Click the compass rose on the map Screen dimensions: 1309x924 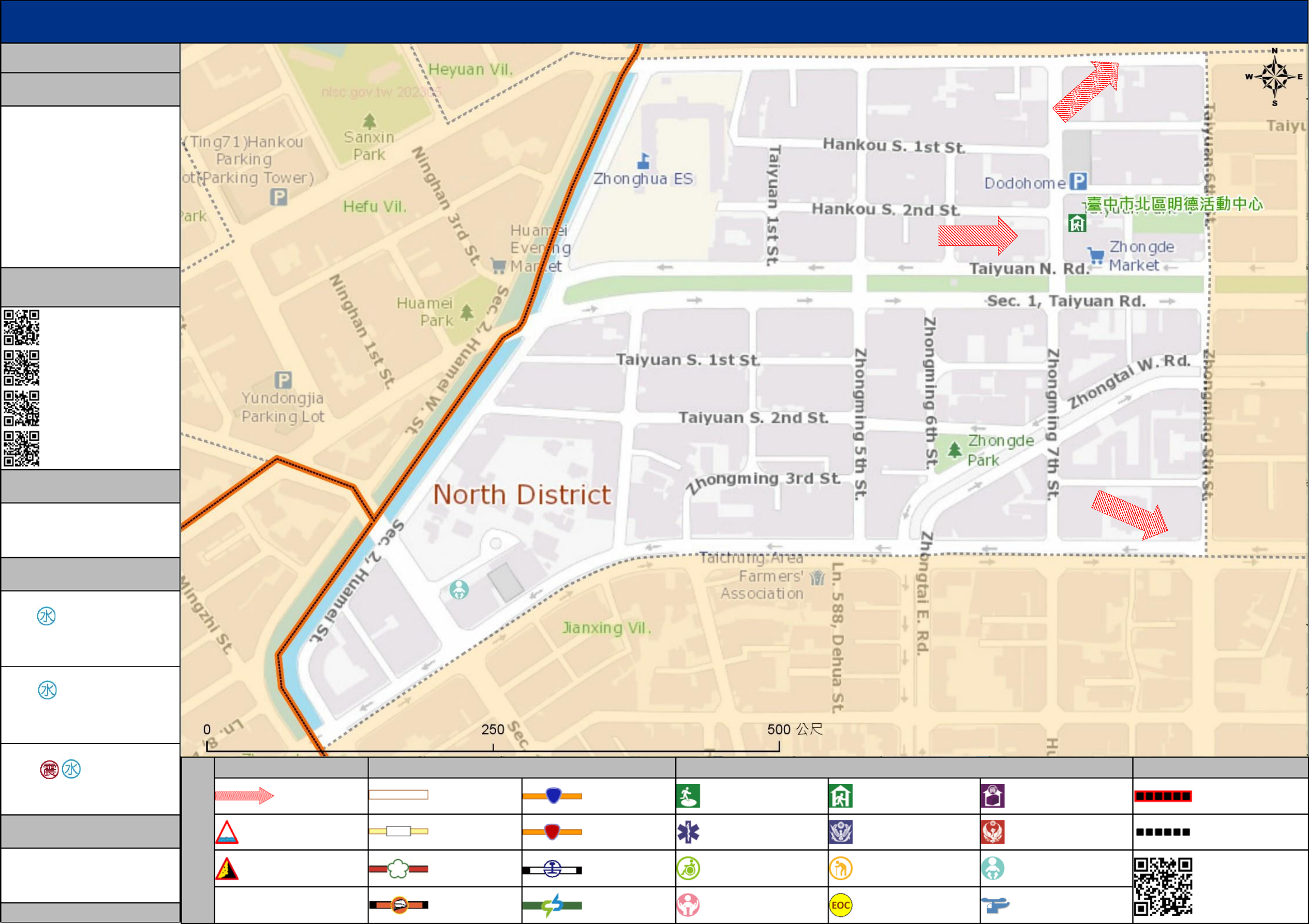point(1275,77)
